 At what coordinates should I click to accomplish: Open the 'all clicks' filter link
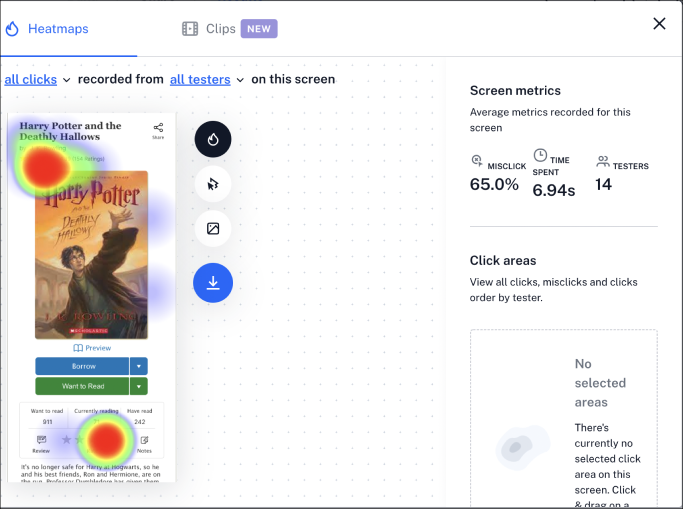click(x=30, y=79)
